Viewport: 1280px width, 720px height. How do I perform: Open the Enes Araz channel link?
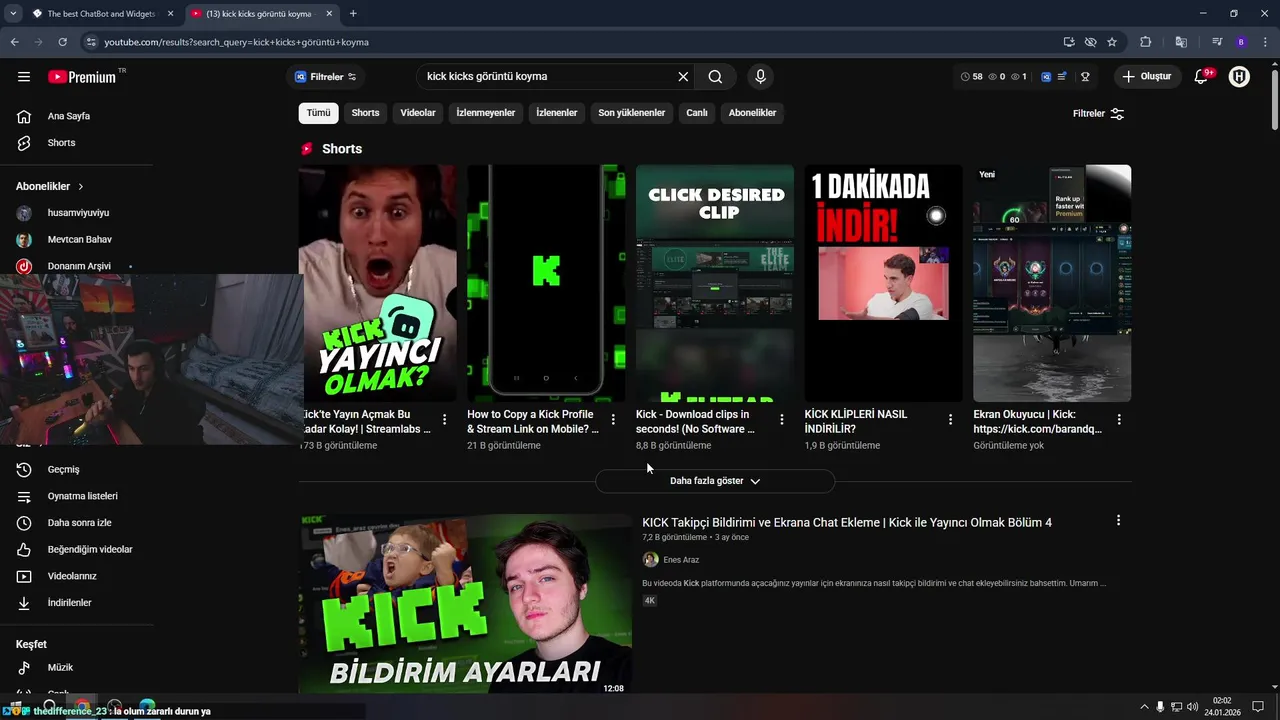[x=681, y=560]
